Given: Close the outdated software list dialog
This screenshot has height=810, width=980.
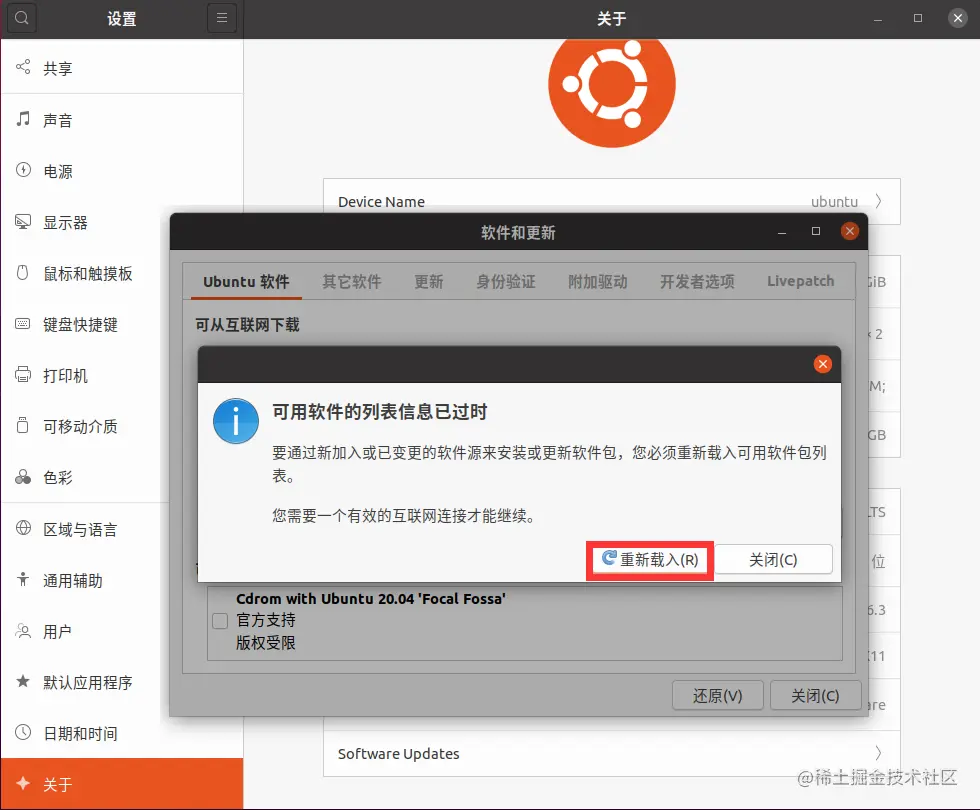Looking at the screenshot, I should pyautogui.click(x=822, y=364).
